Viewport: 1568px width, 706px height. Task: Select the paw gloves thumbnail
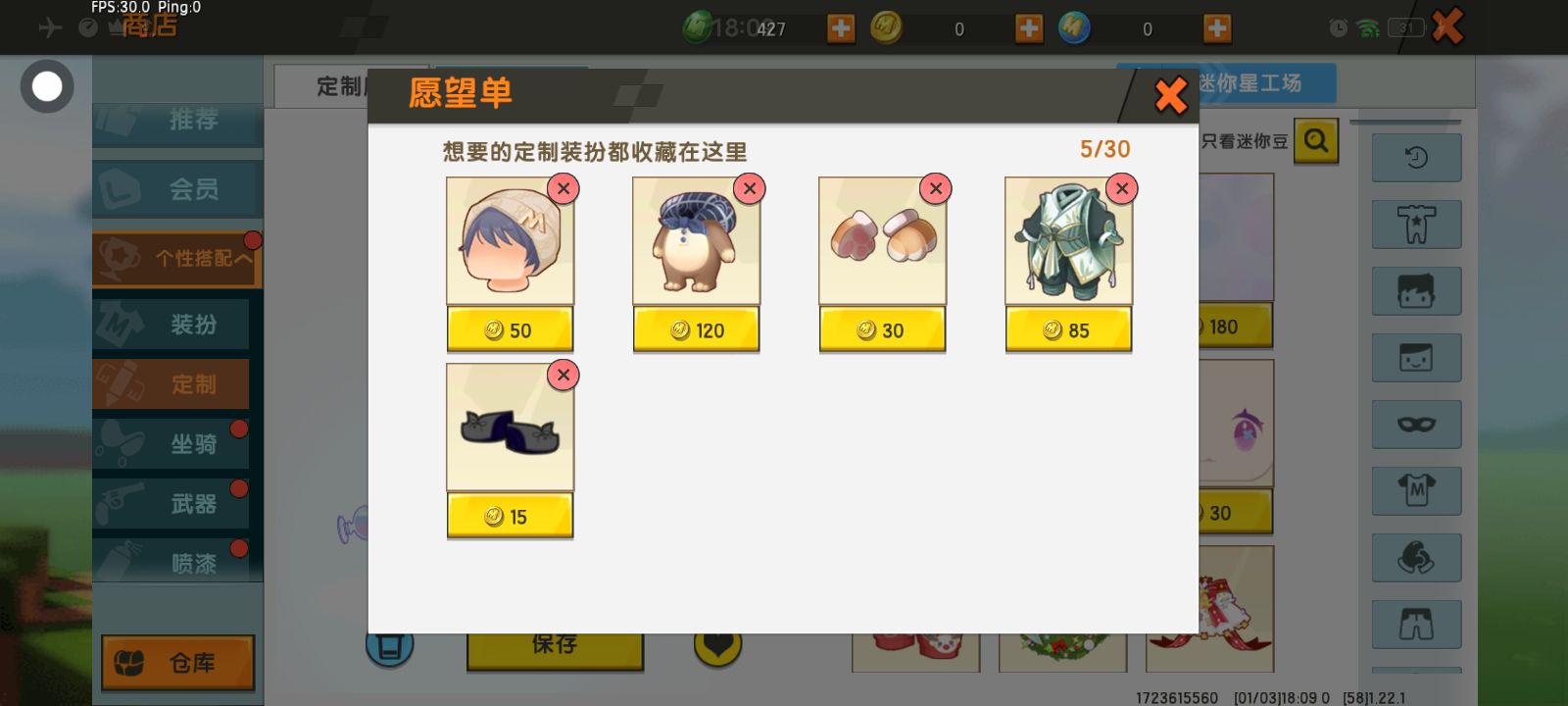(882, 241)
